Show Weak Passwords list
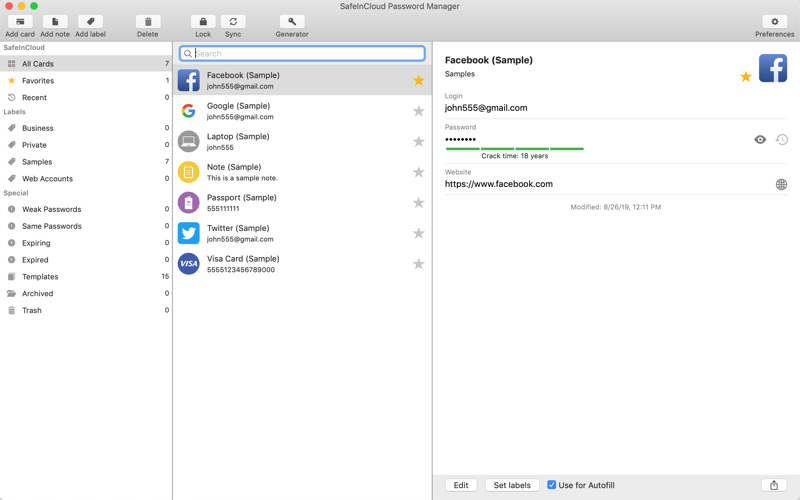The width and height of the screenshot is (800, 500). 86,209
